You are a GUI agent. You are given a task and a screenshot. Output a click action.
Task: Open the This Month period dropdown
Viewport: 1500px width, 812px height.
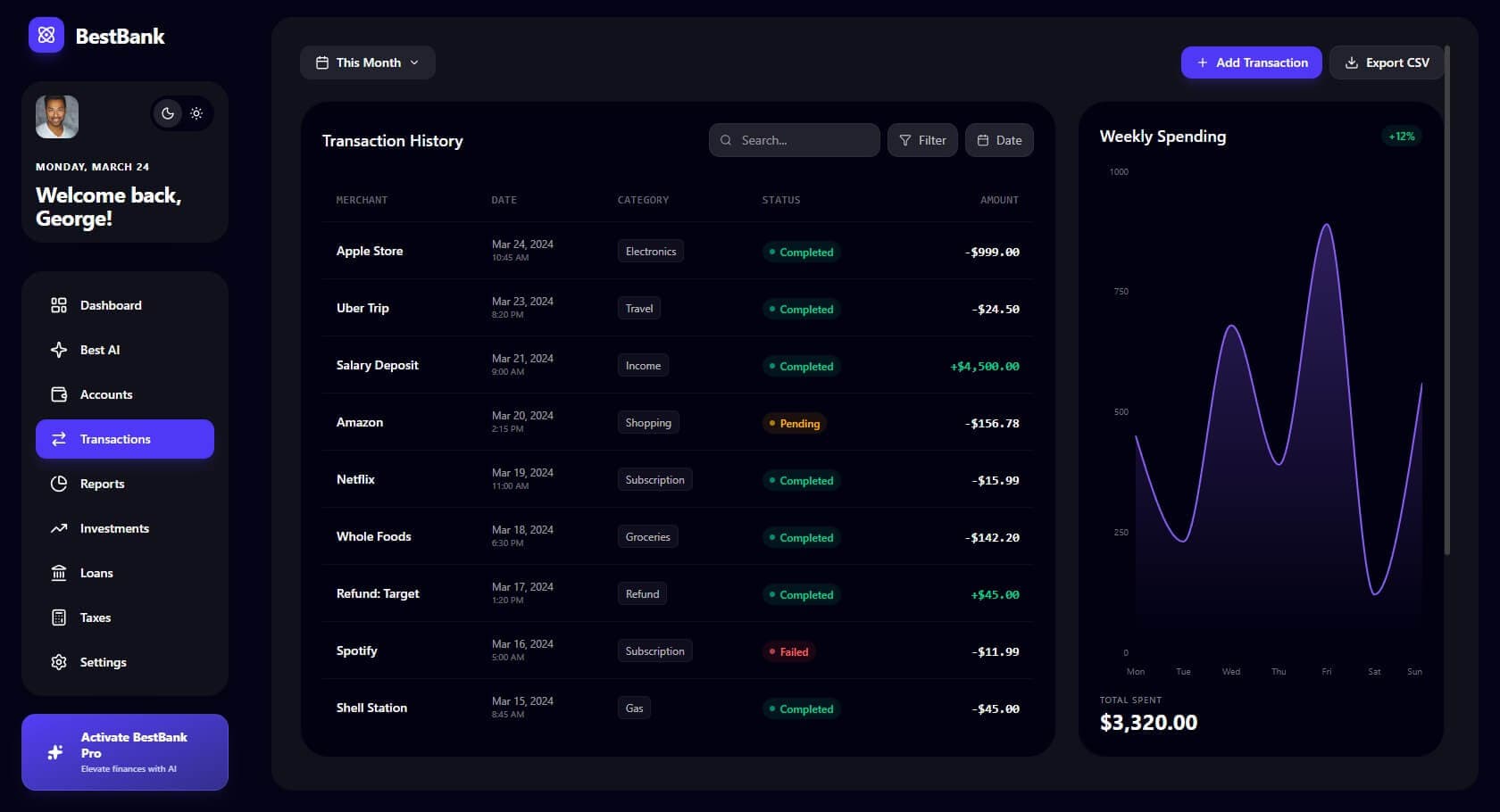(367, 62)
